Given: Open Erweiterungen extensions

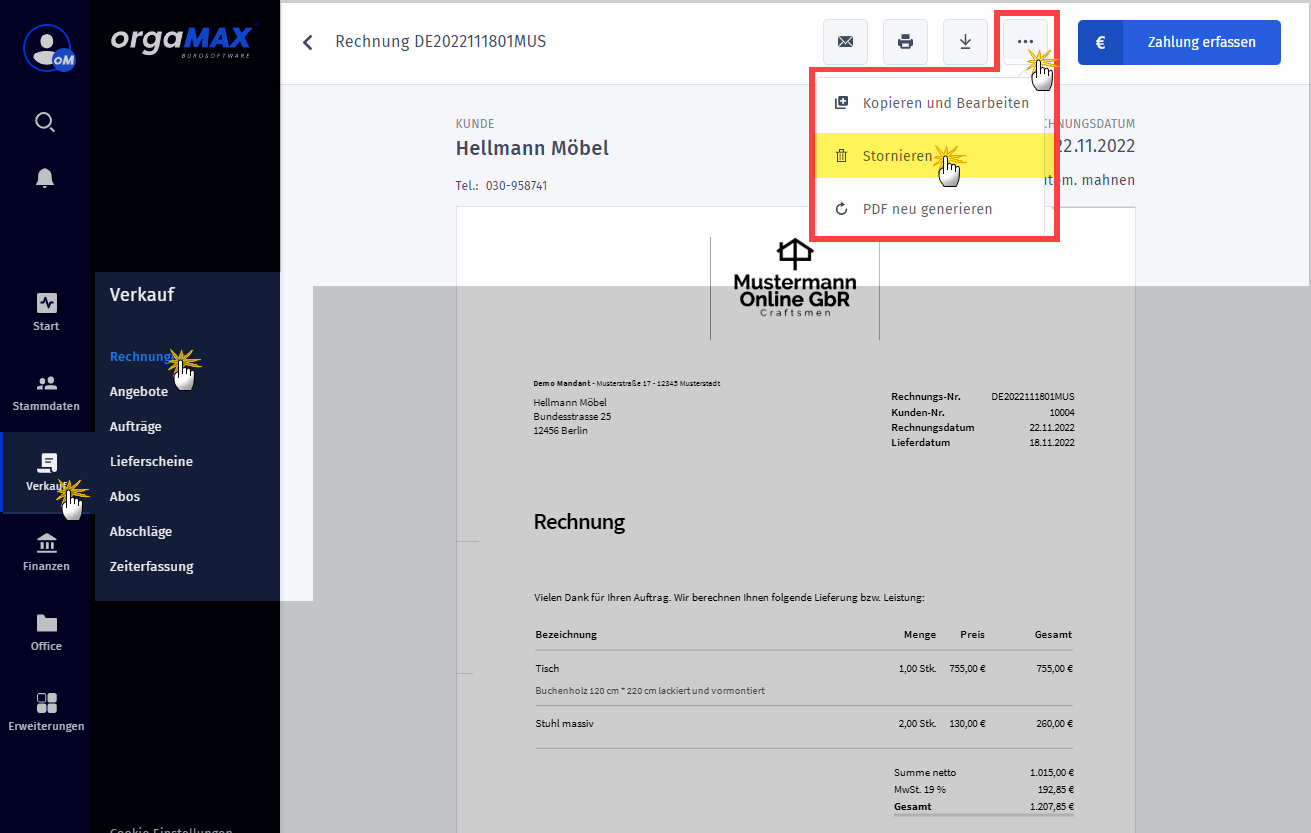Looking at the screenshot, I should 46,712.
